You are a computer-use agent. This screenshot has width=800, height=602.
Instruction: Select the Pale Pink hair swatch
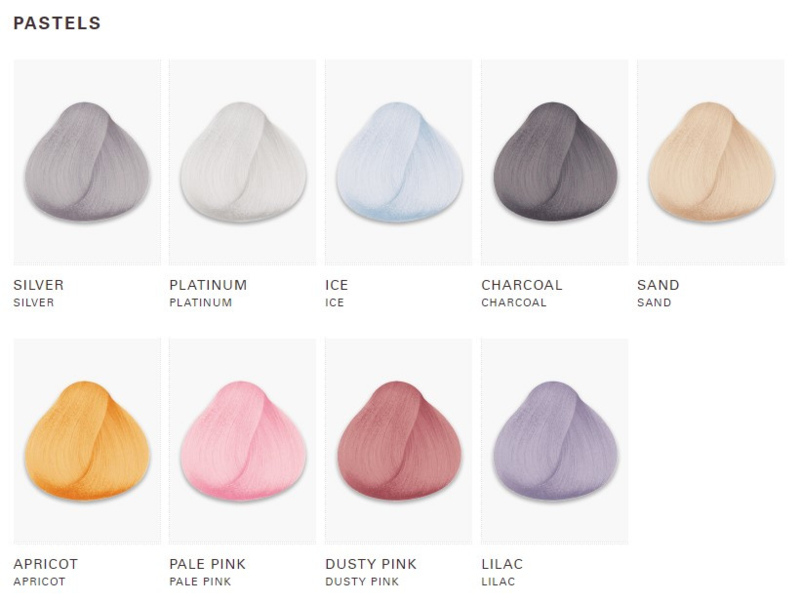click(x=243, y=441)
